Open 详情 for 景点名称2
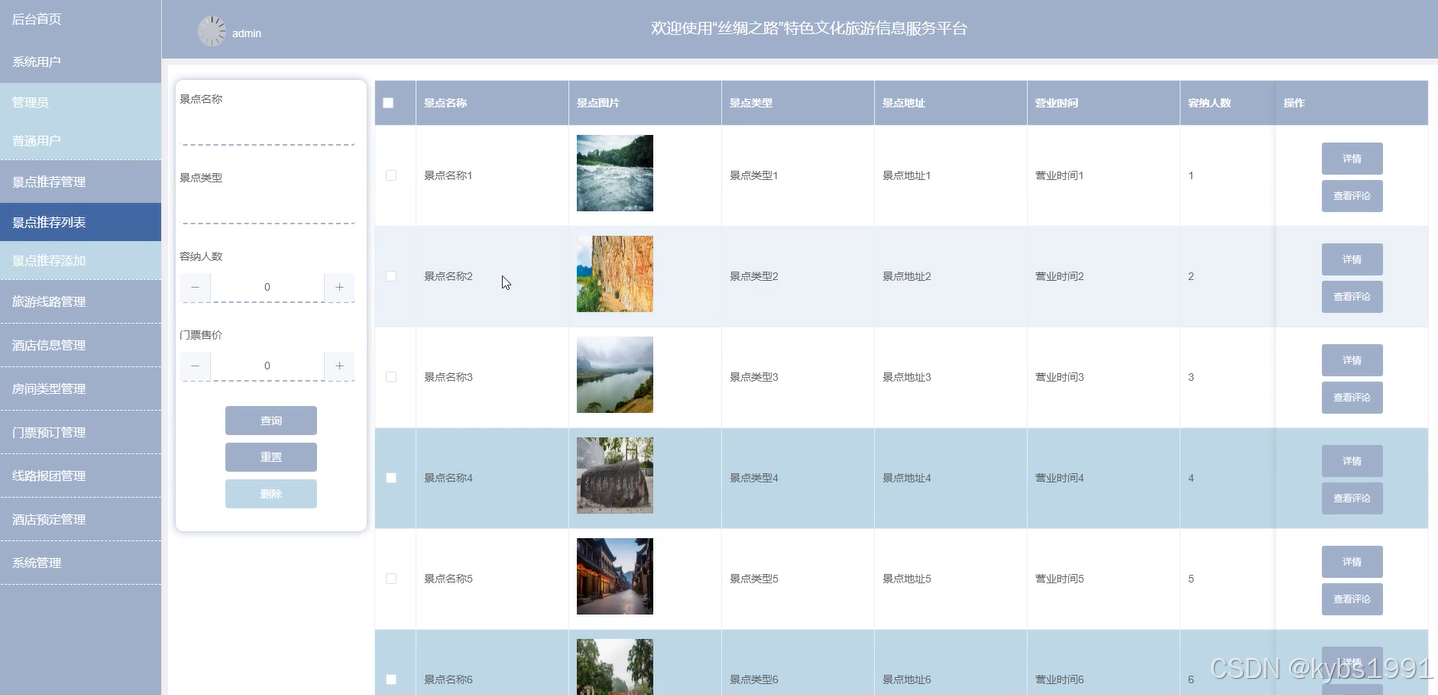Screen dimensions: 1438x695 point(1352,259)
